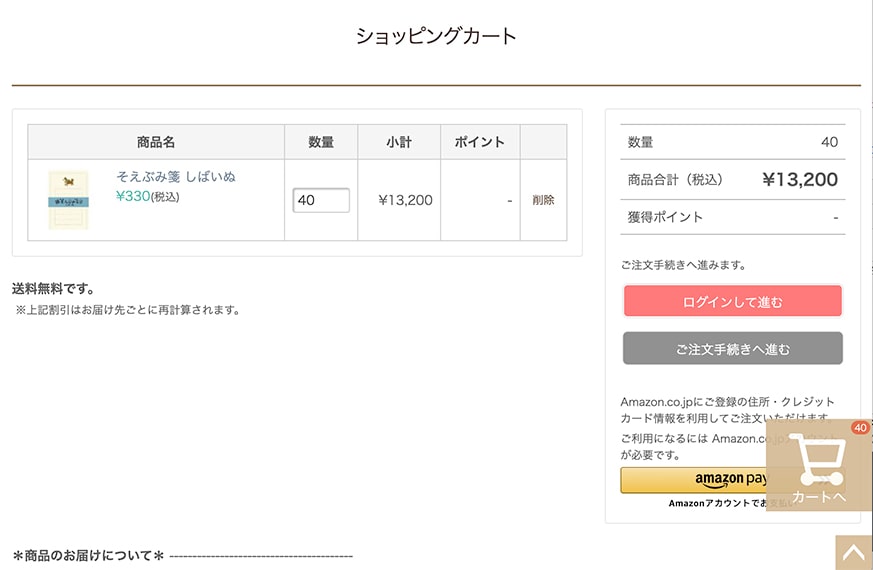Click the 数量 column header in the table

321,142
